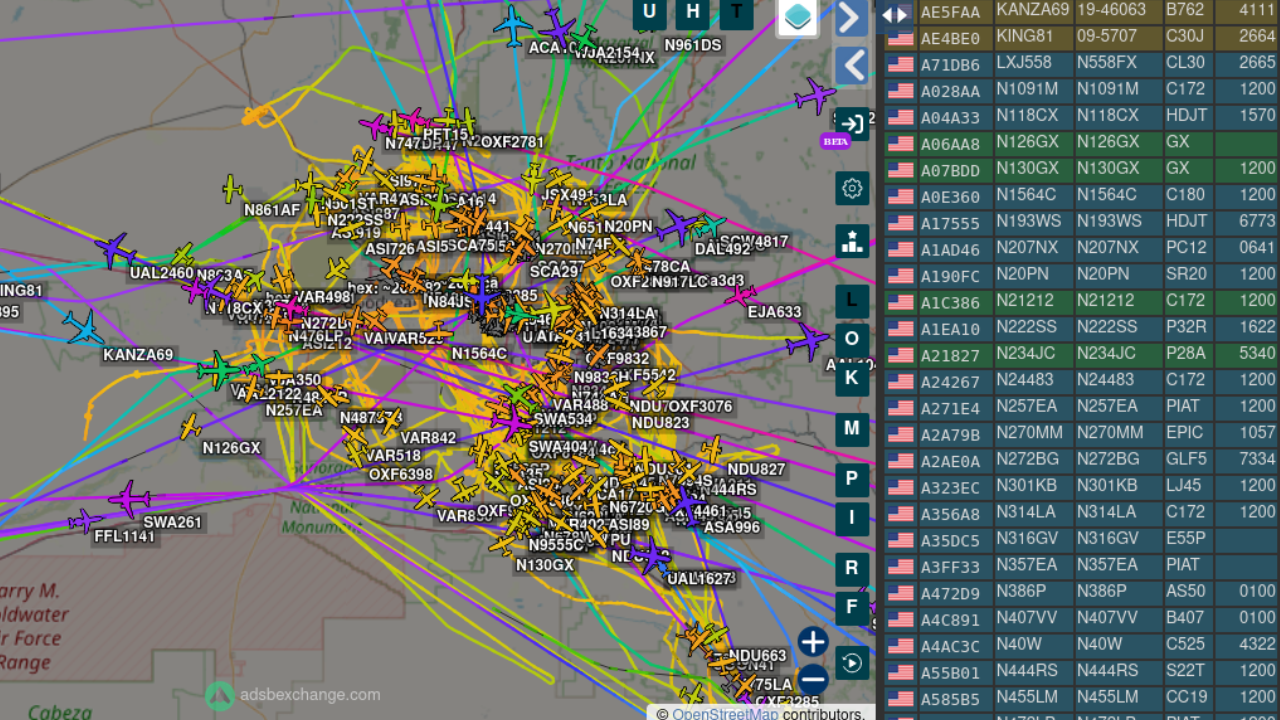Select the KANZA69 aircraft icon on map
The image size is (1280, 720).
point(83,327)
